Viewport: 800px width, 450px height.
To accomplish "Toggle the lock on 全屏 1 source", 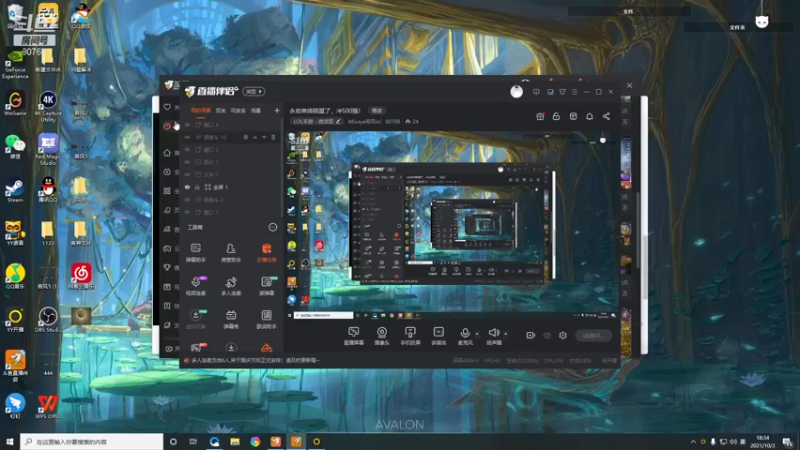I will (197, 187).
